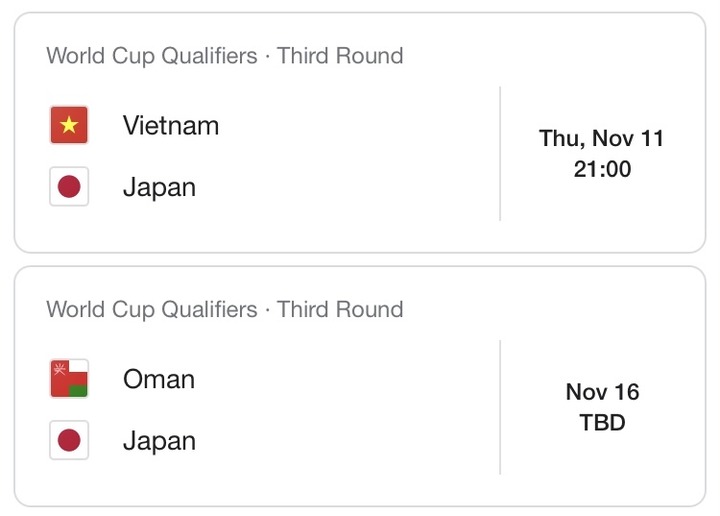Select Japan team name below Vietnam

[159, 187]
